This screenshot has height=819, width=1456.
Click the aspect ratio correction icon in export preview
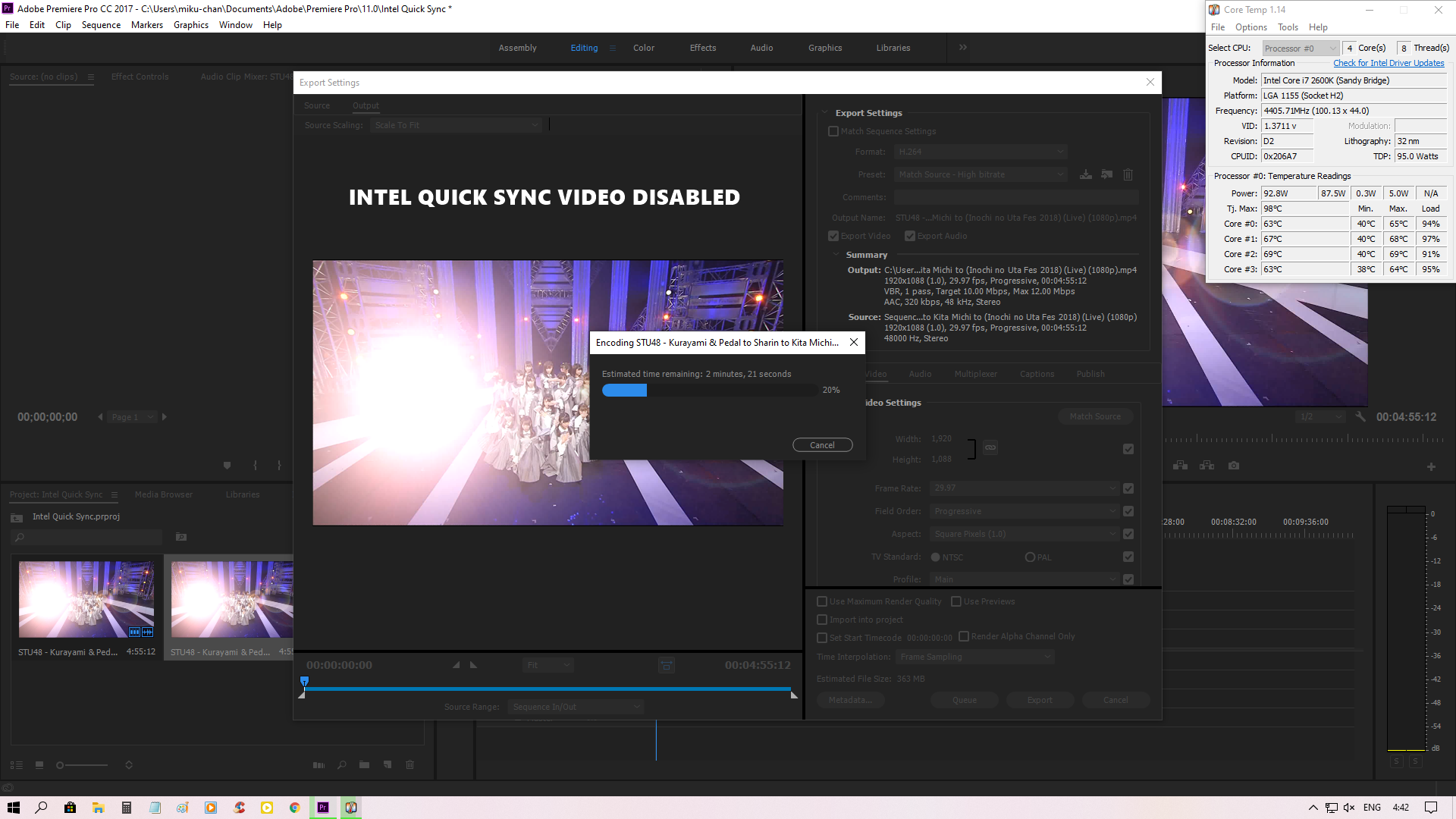(x=667, y=666)
